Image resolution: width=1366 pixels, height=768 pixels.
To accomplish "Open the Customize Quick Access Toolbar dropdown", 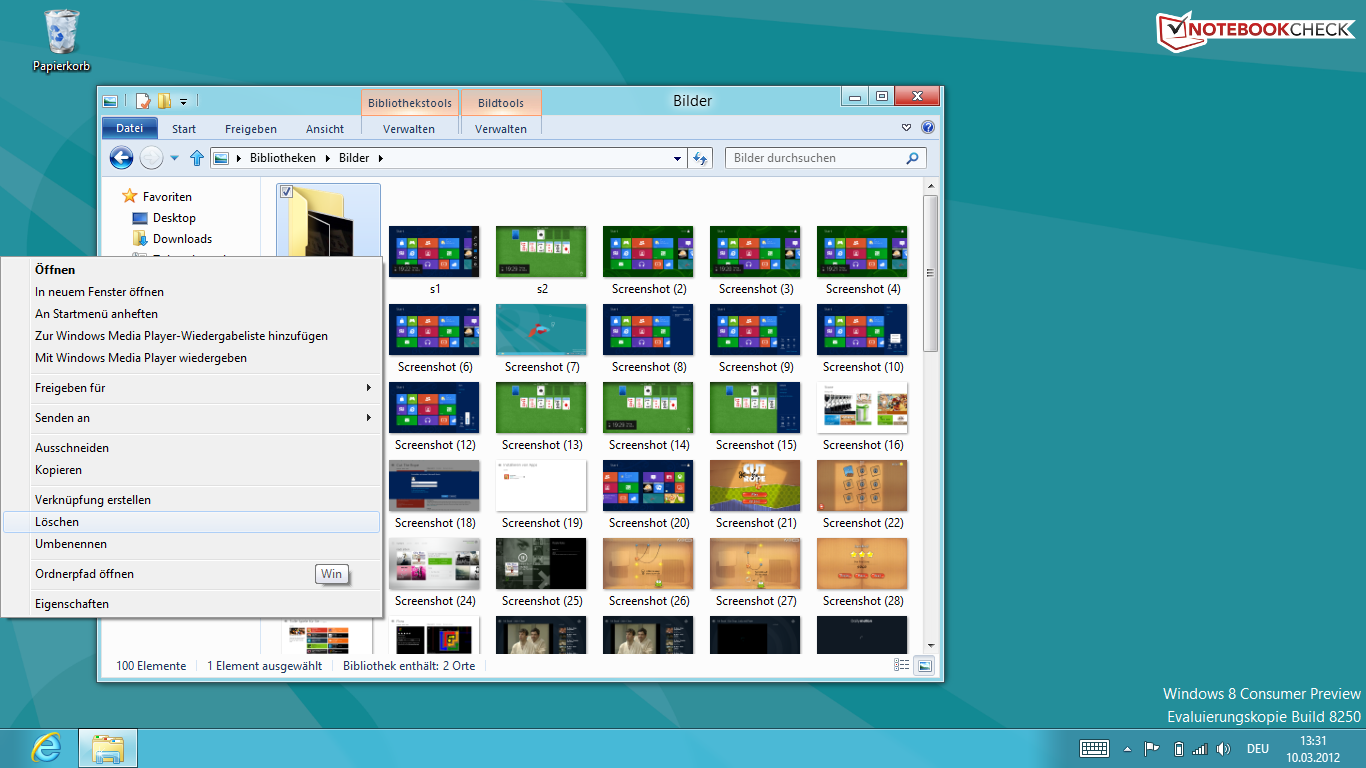I will [x=183, y=101].
